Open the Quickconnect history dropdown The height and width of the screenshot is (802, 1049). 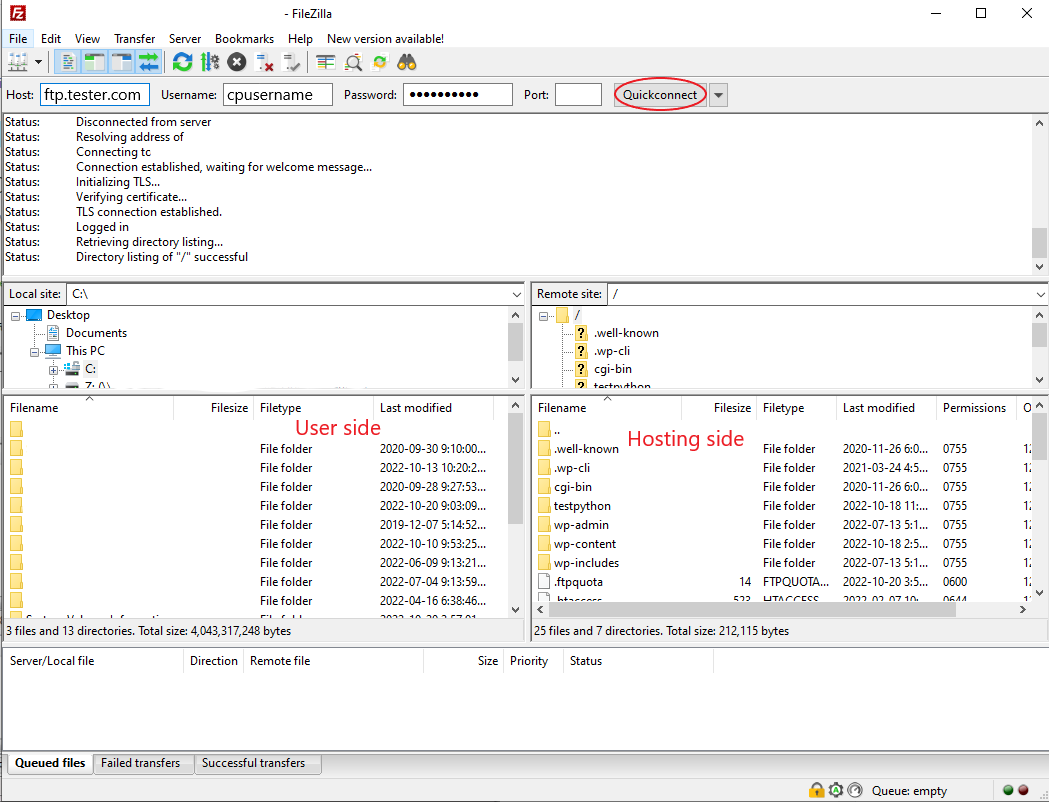[717, 94]
